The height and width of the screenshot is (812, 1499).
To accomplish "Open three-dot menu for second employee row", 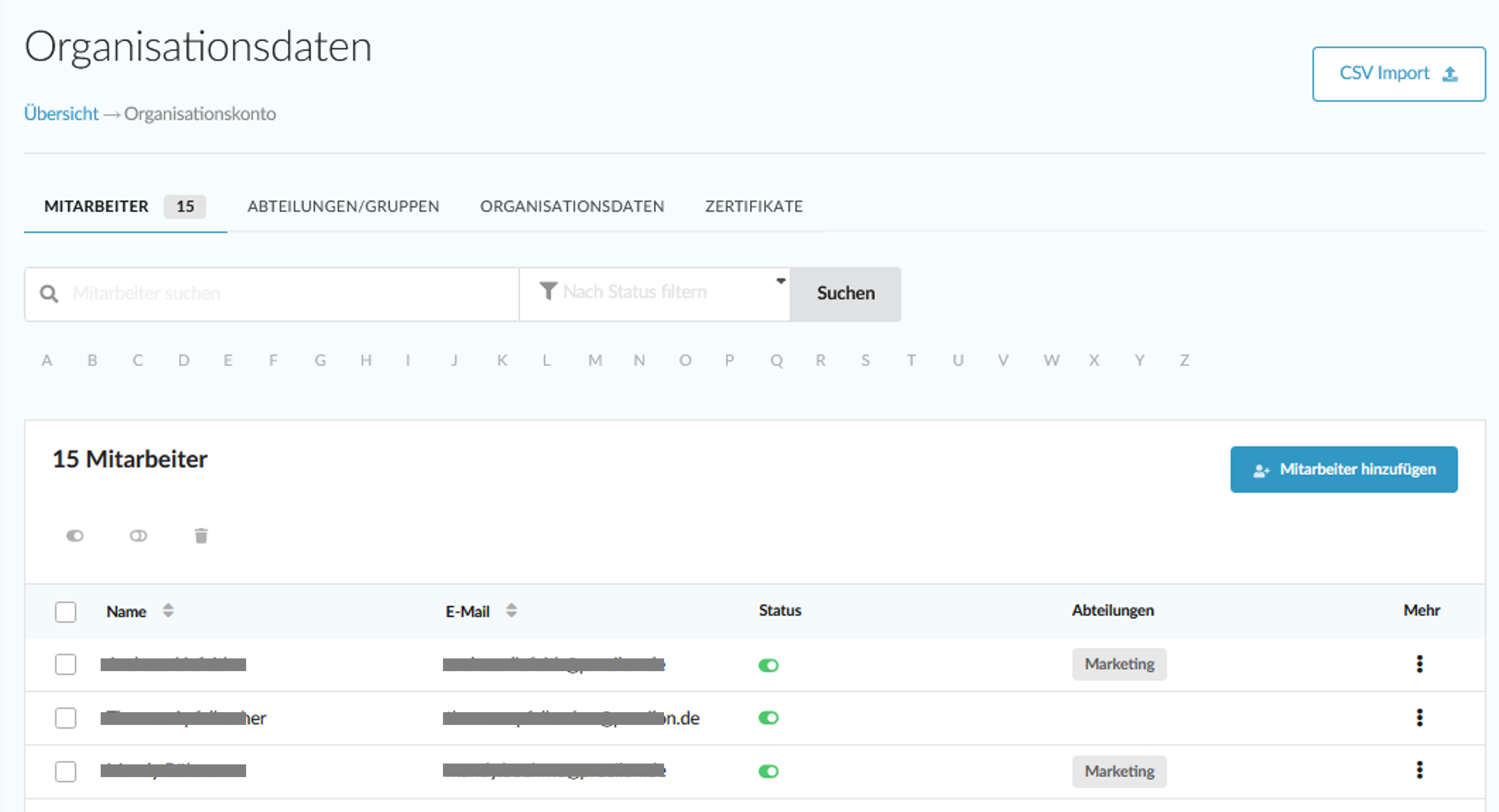I will (1419, 717).
